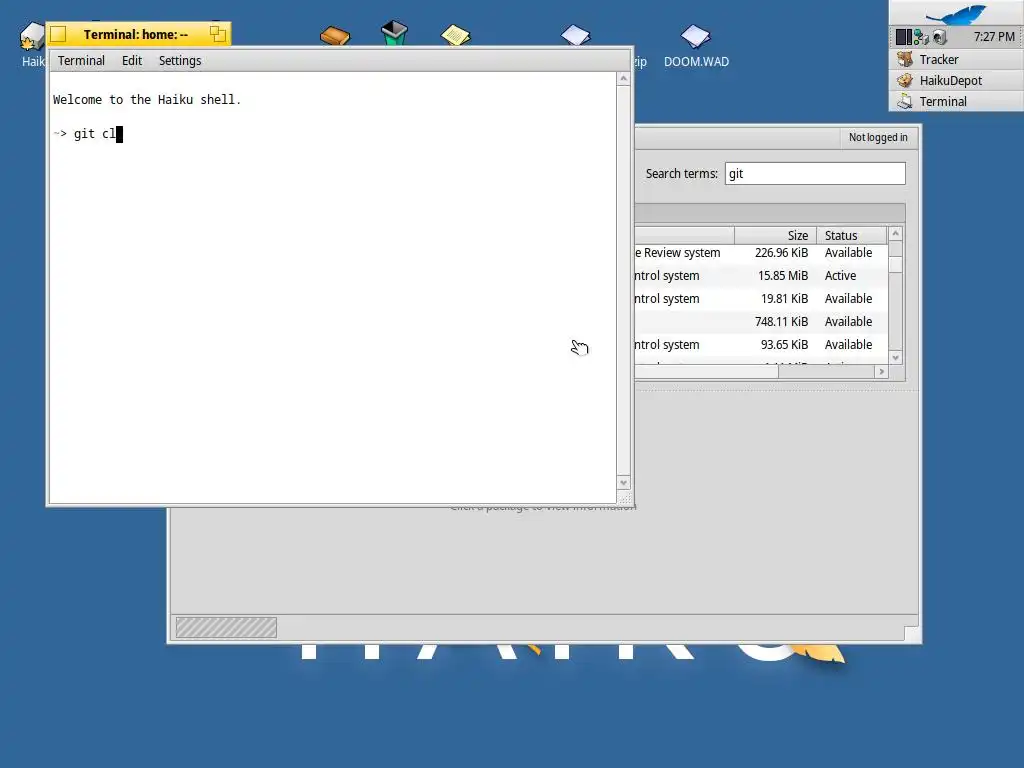Viewport: 1024px width, 768px height.
Task: Click the Terminal window zoom button
Action: [218, 34]
